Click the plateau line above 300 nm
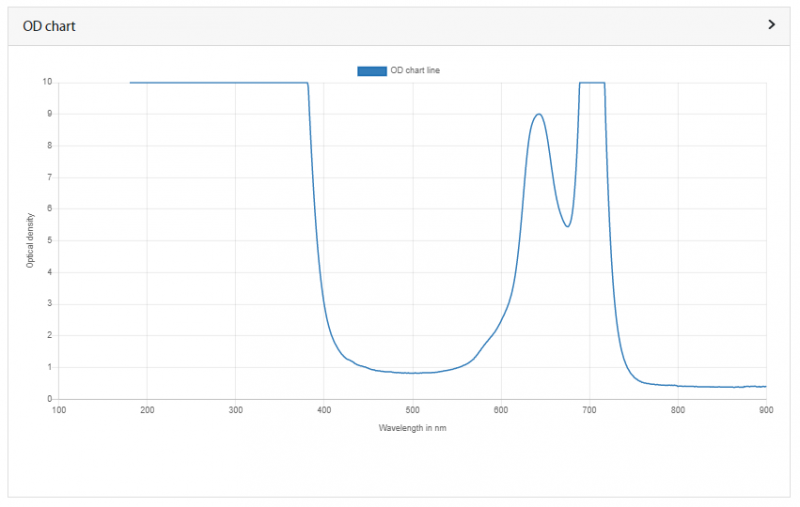 pos(236,83)
